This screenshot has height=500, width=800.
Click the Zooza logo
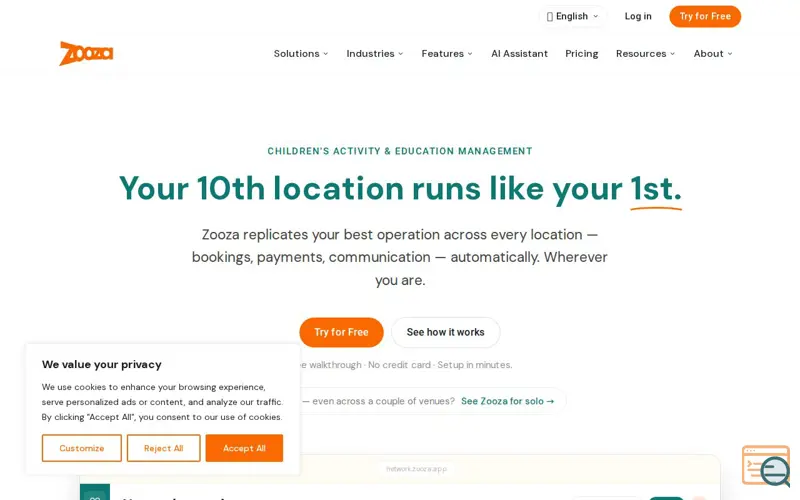click(86, 53)
